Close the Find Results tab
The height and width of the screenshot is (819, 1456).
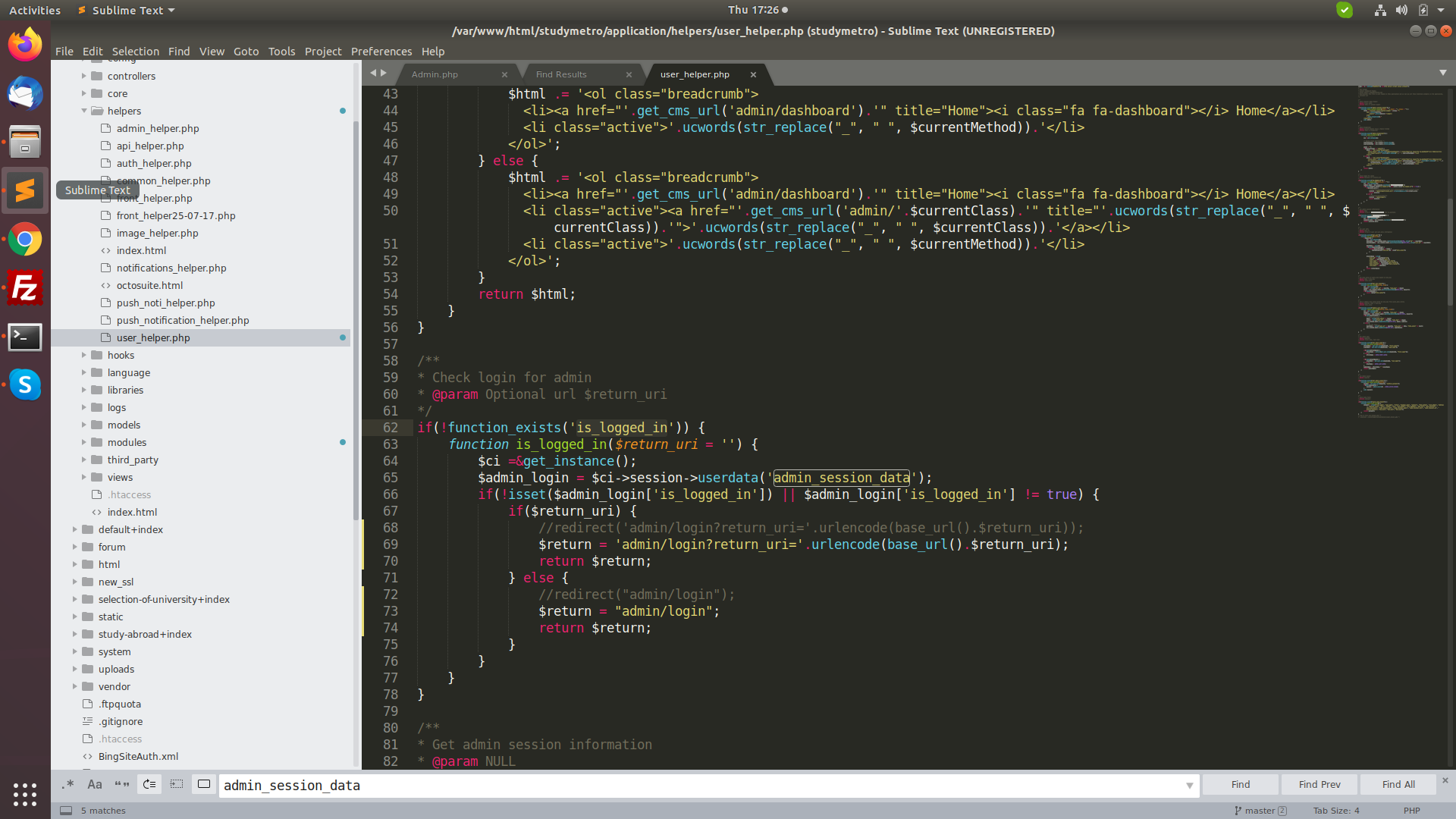point(629,74)
